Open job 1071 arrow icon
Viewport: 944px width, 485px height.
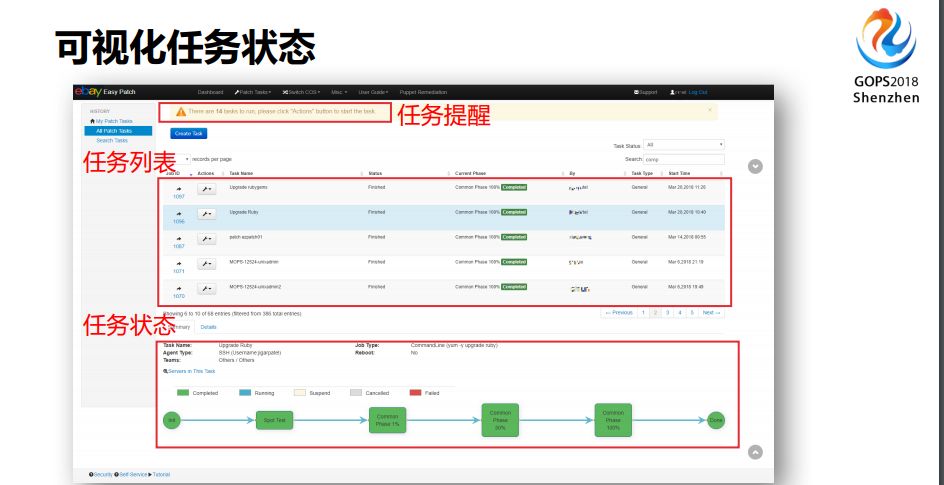[x=179, y=264]
